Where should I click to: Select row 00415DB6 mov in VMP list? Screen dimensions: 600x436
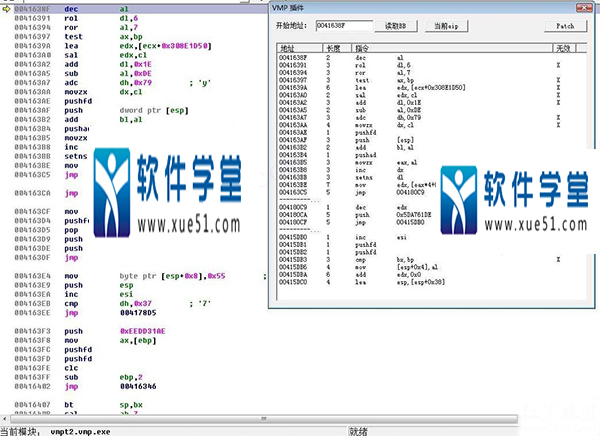pos(432,267)
